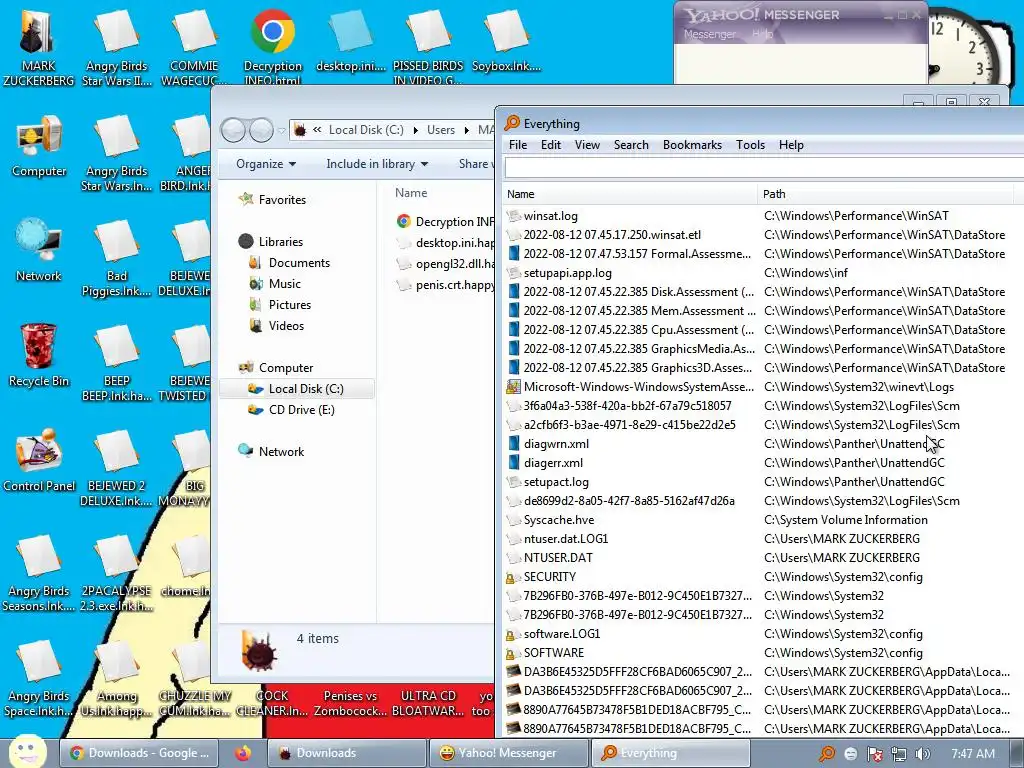The image size is (1024, 768).
Task: Open the Tools menu in Everything
Action: tap(750, 145)
